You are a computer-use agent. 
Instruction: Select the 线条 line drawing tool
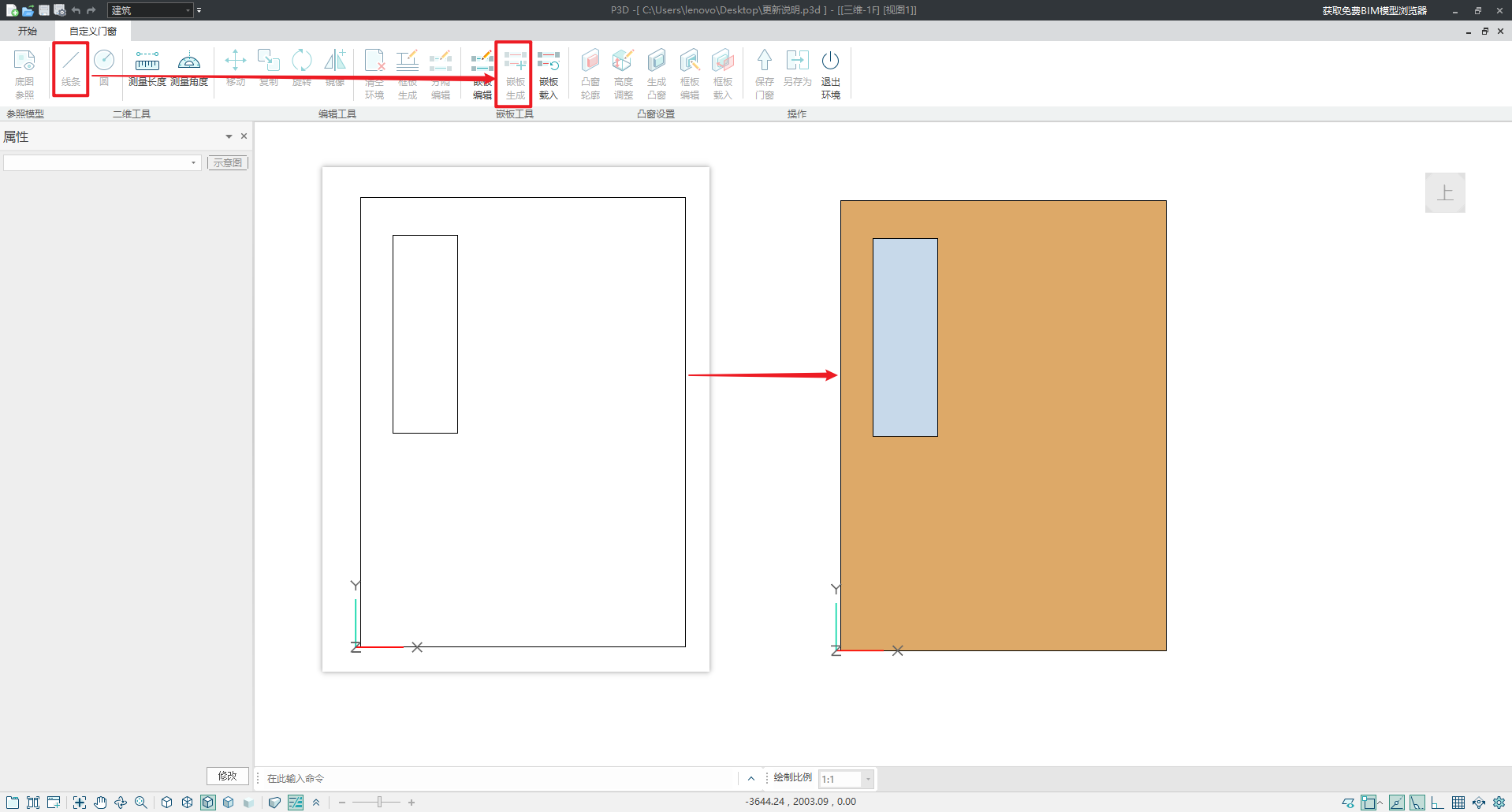point(71,68)
